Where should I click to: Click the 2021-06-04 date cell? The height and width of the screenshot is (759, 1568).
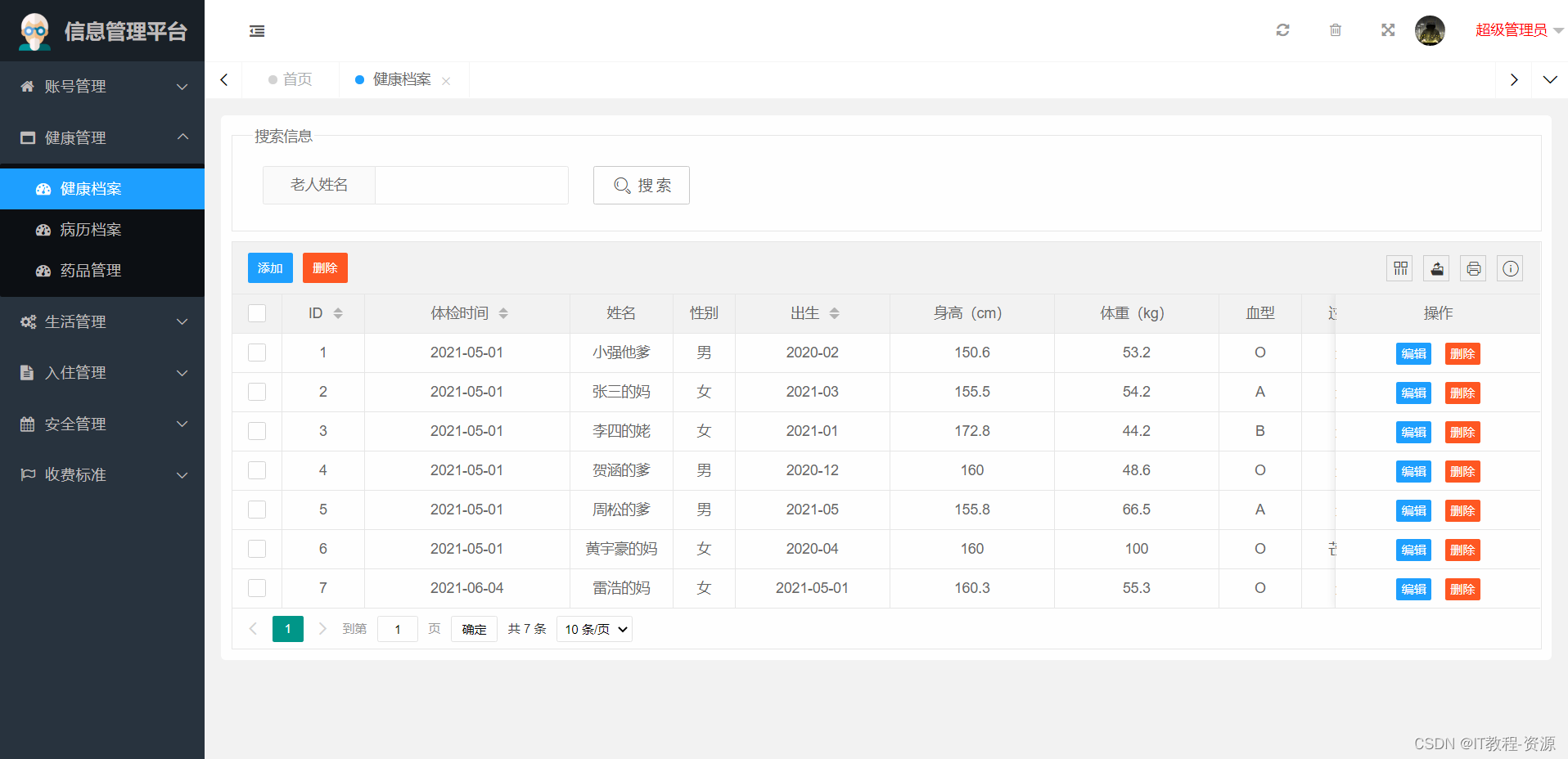click(x=467, y=588)
